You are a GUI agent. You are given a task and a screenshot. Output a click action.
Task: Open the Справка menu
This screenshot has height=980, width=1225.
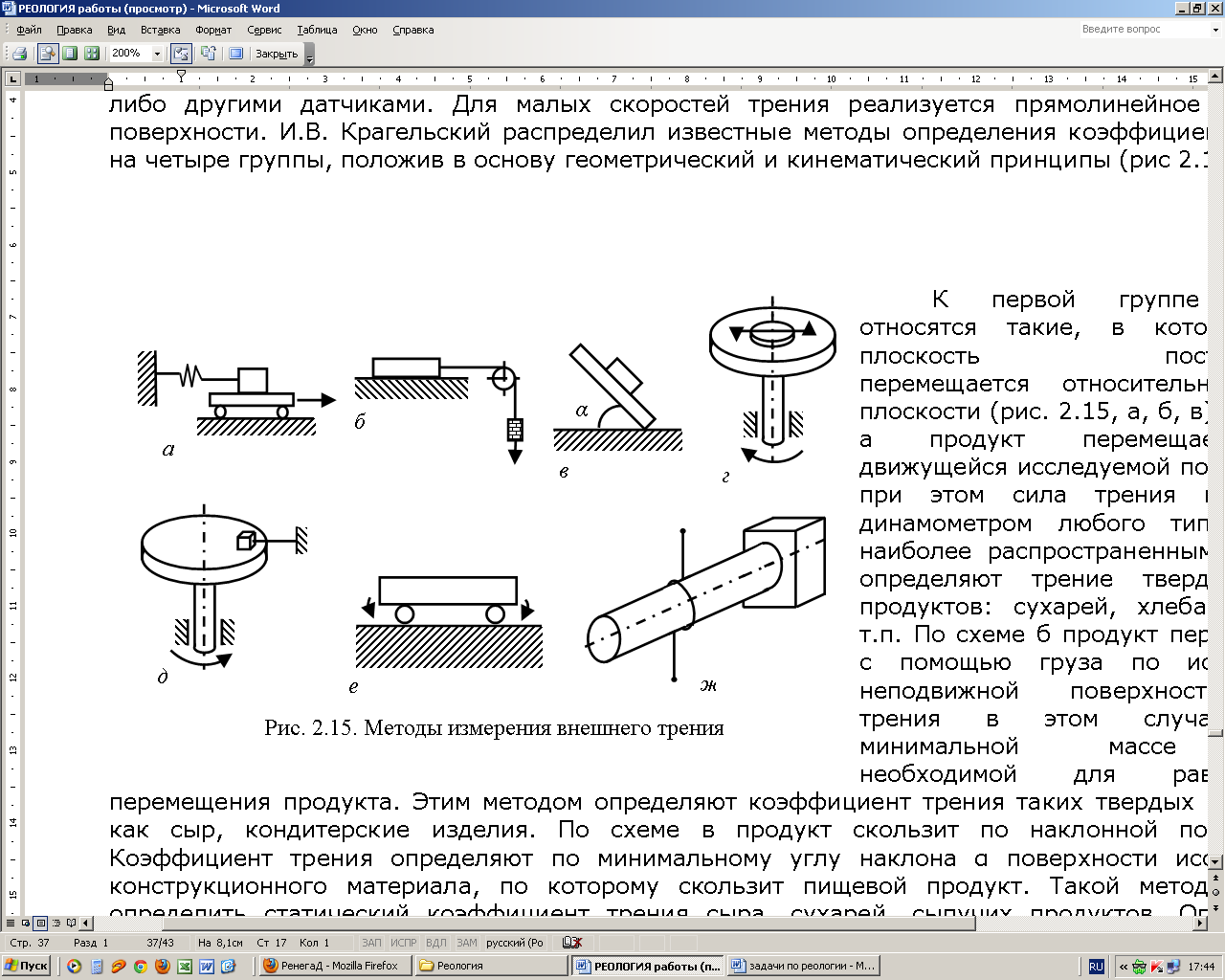413,30
